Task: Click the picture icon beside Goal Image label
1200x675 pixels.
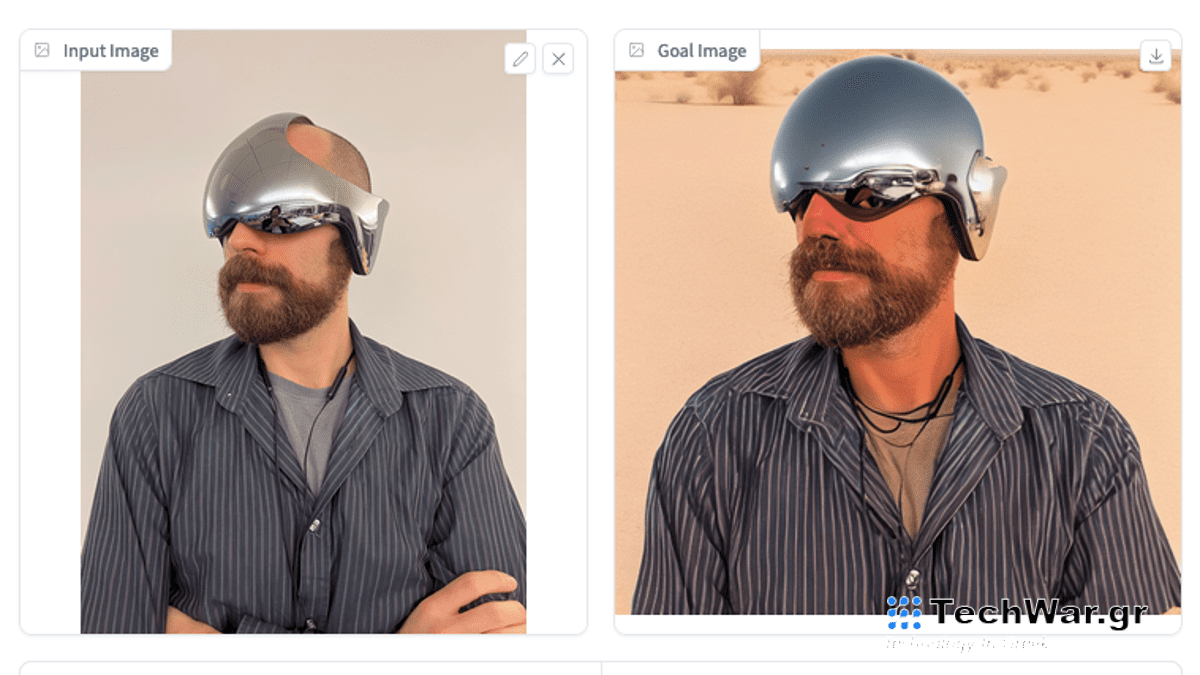Action: coord(636,50)
